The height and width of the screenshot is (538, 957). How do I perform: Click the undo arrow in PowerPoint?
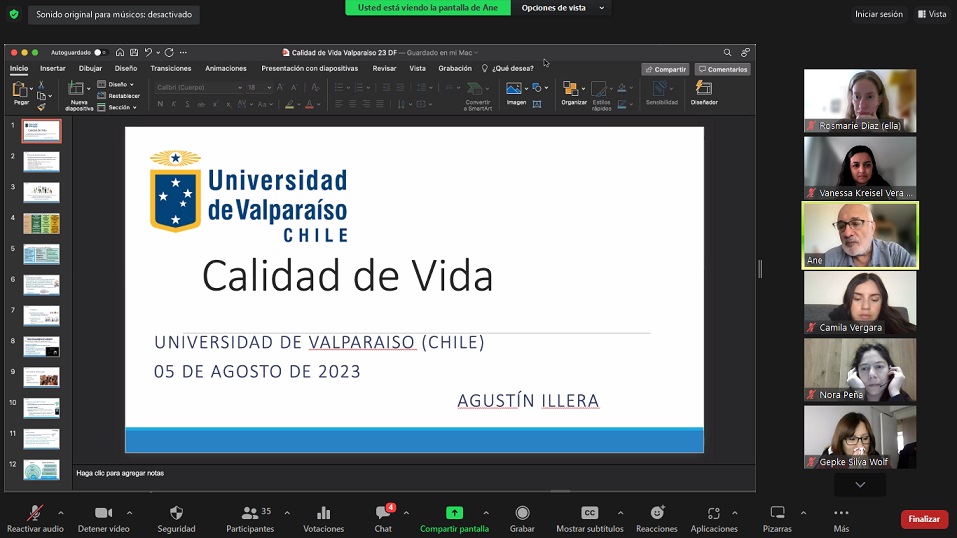tap(148, 53)
